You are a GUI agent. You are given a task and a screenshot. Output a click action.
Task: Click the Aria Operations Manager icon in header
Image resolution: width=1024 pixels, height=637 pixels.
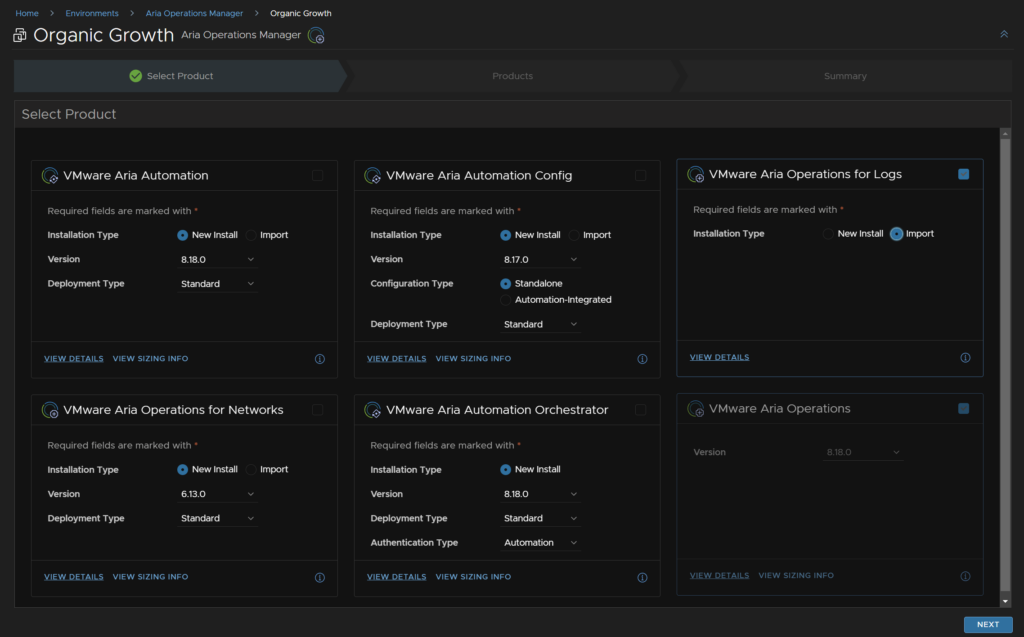[x=316, y=35]
